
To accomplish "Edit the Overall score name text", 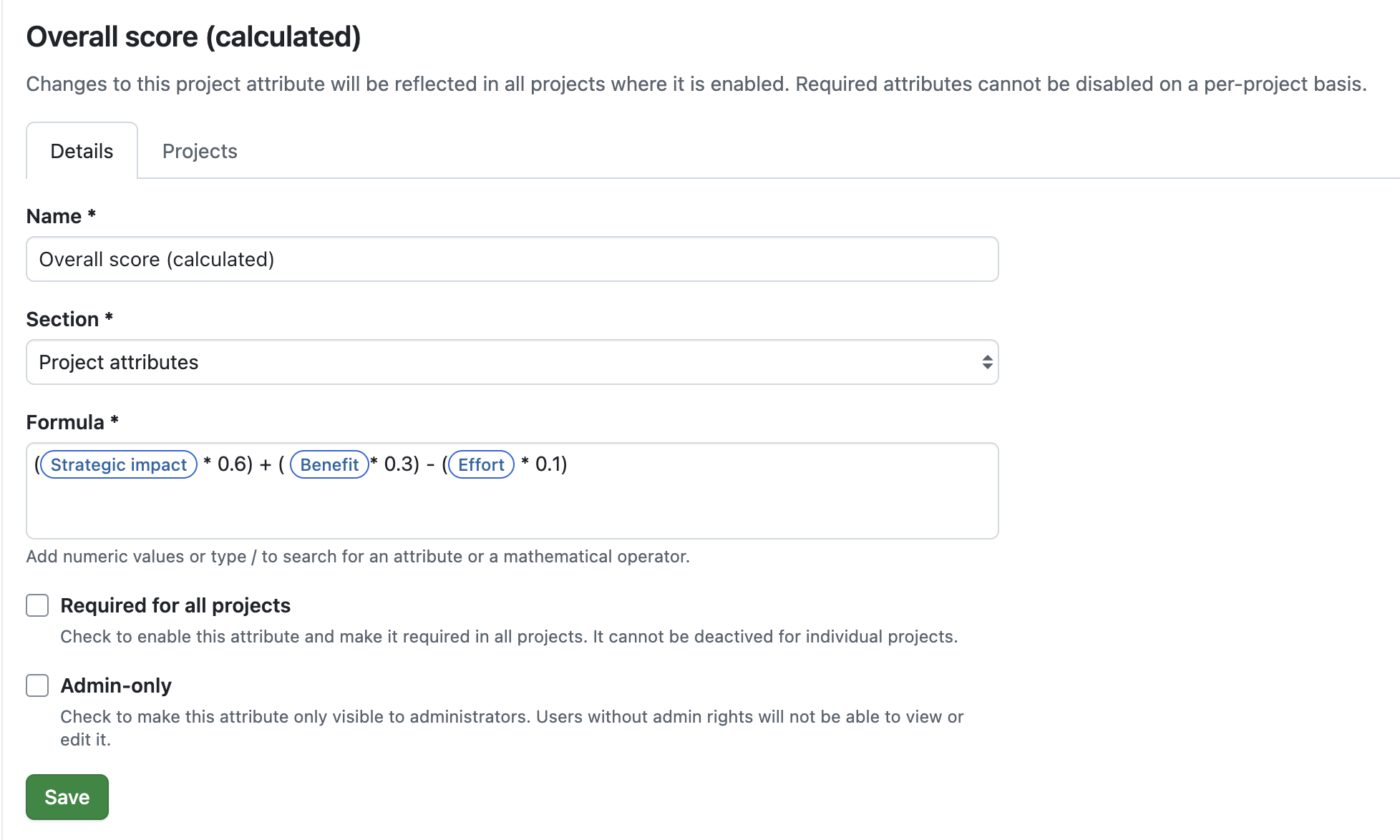I will (x=156, y=259).
